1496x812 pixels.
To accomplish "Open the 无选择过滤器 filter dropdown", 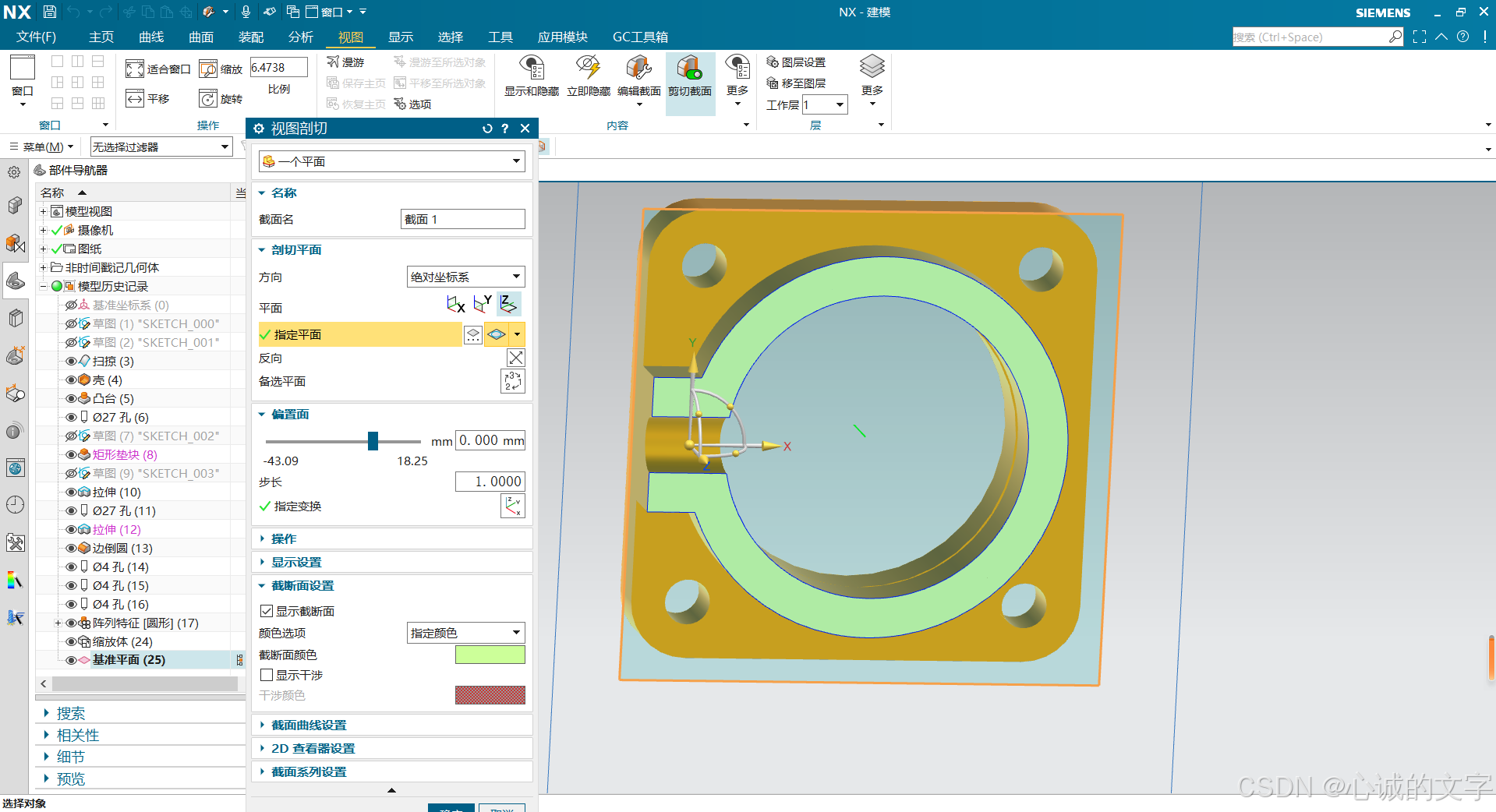I will click(x=161, y=147).
